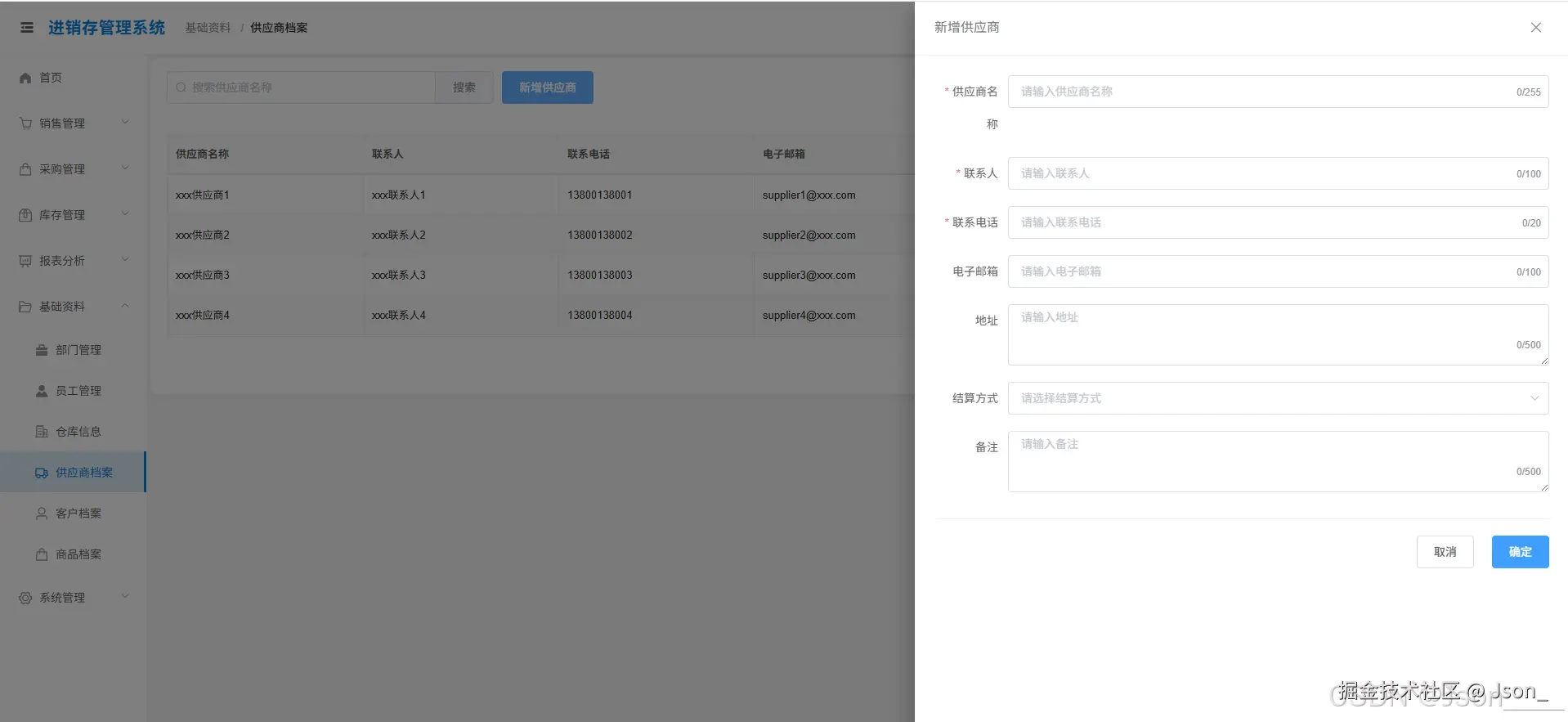The image size is (1568, 722).
Task: Select the 客户档案 menu item
Action: point(74,513)
